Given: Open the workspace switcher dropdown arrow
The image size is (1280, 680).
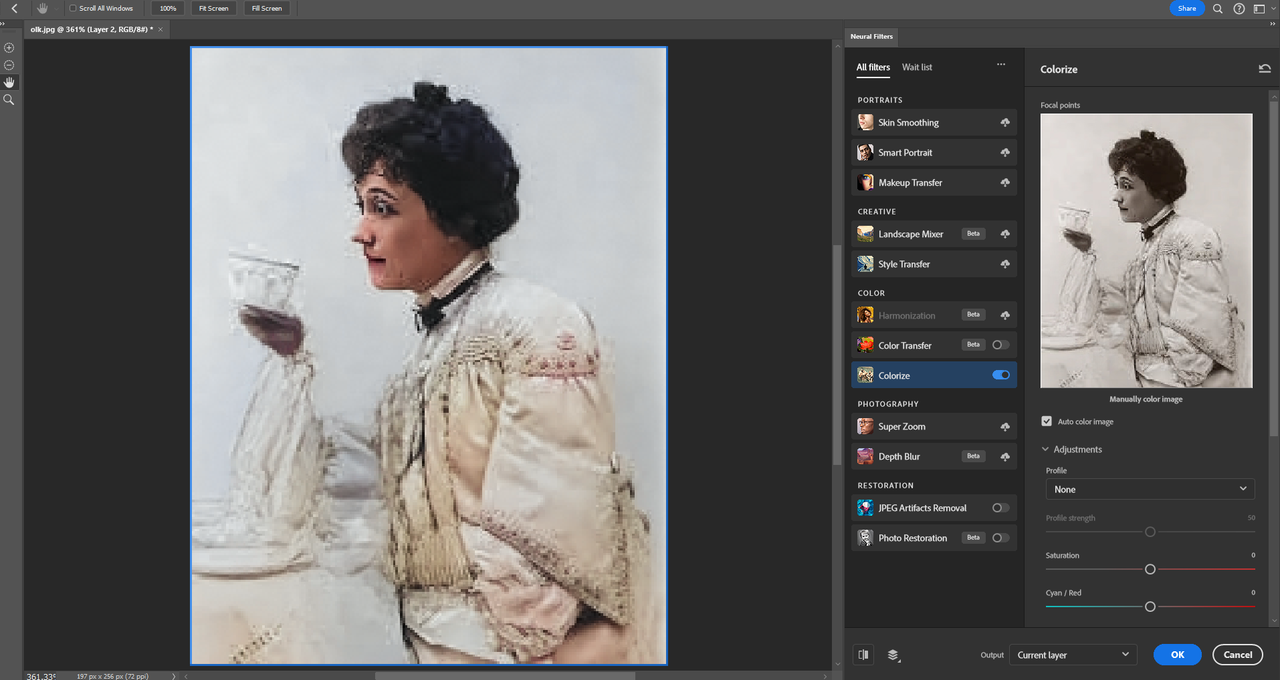Looking at the screenshot, I should [1271, 8].
